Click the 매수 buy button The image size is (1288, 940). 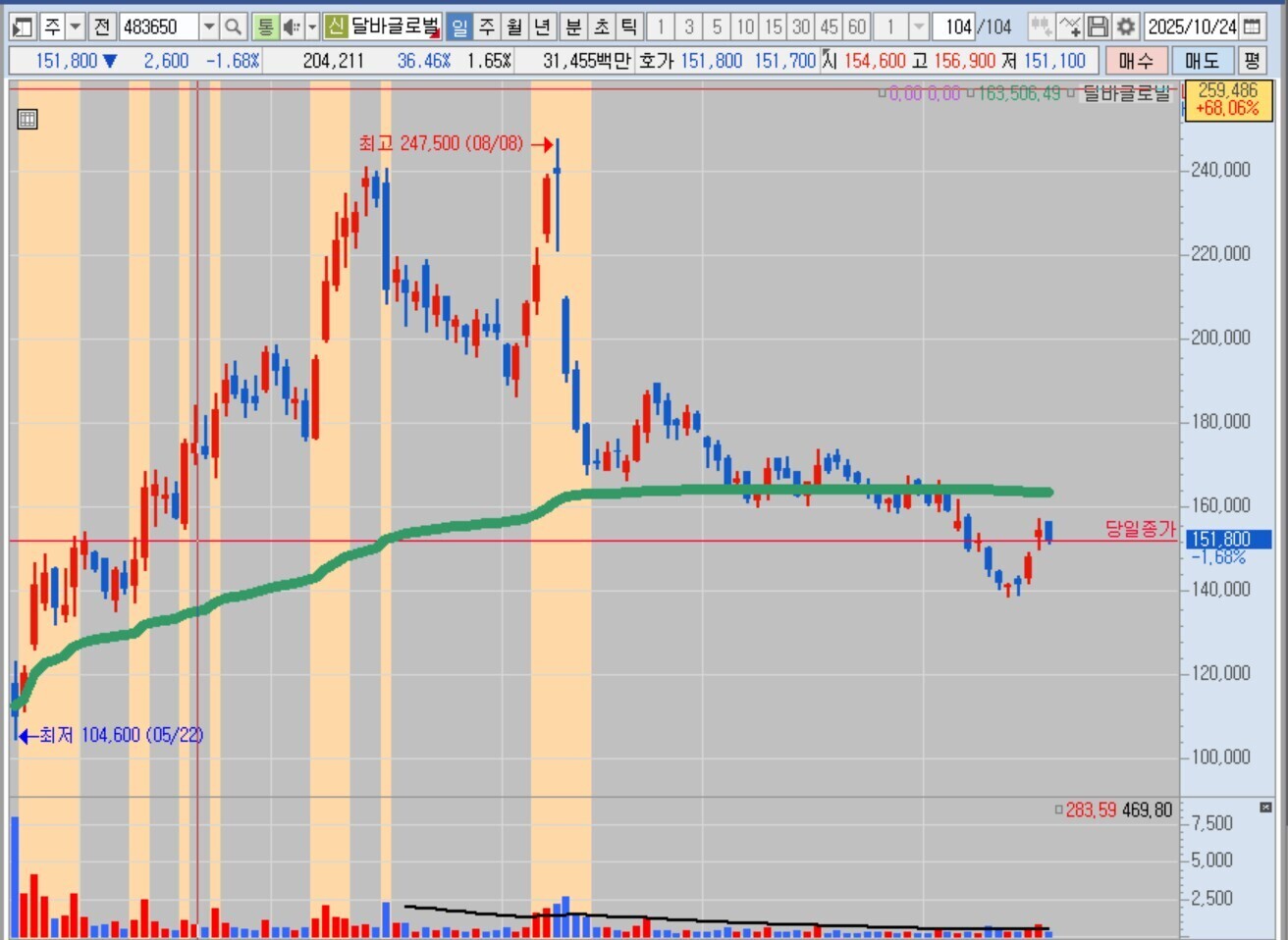click(x=1136, y=61)
